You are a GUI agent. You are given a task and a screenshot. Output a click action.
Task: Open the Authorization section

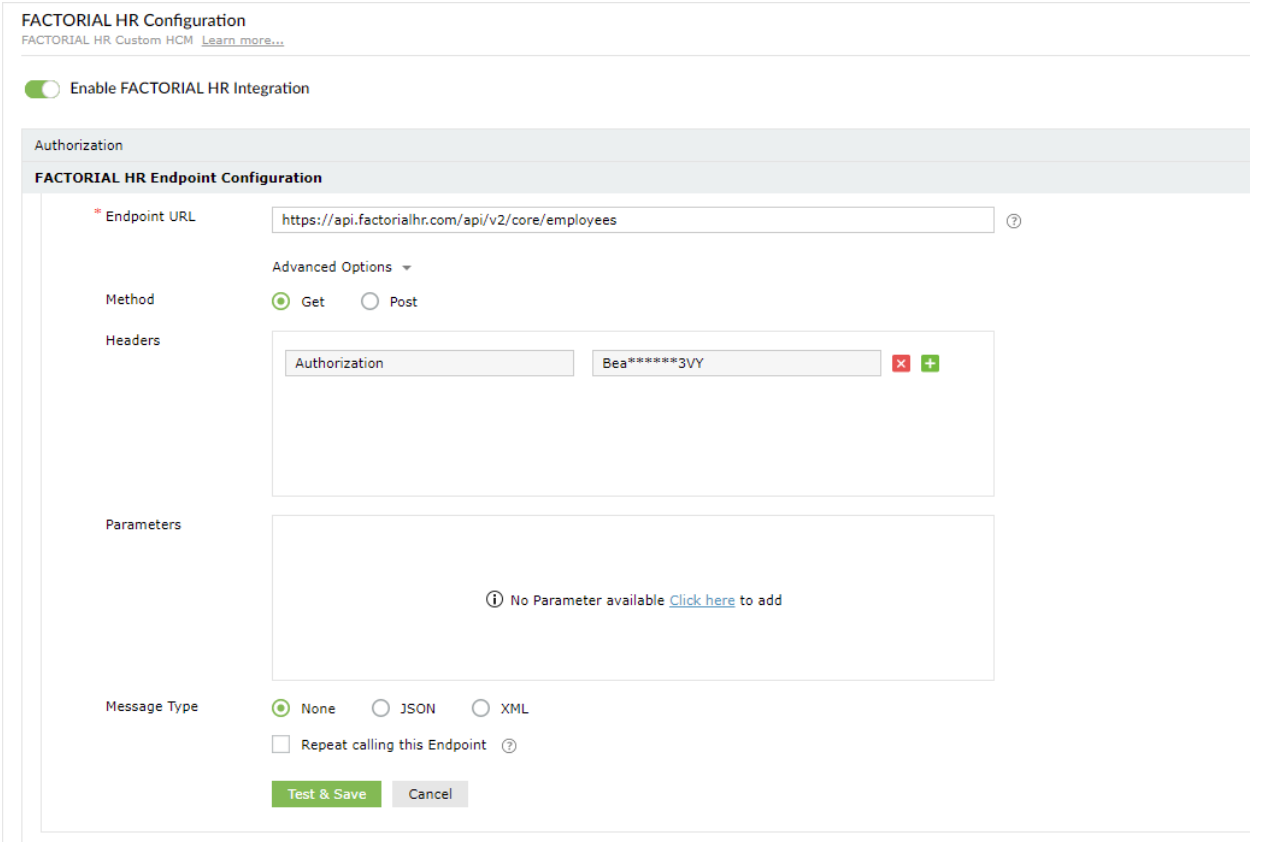coord(79,145)
